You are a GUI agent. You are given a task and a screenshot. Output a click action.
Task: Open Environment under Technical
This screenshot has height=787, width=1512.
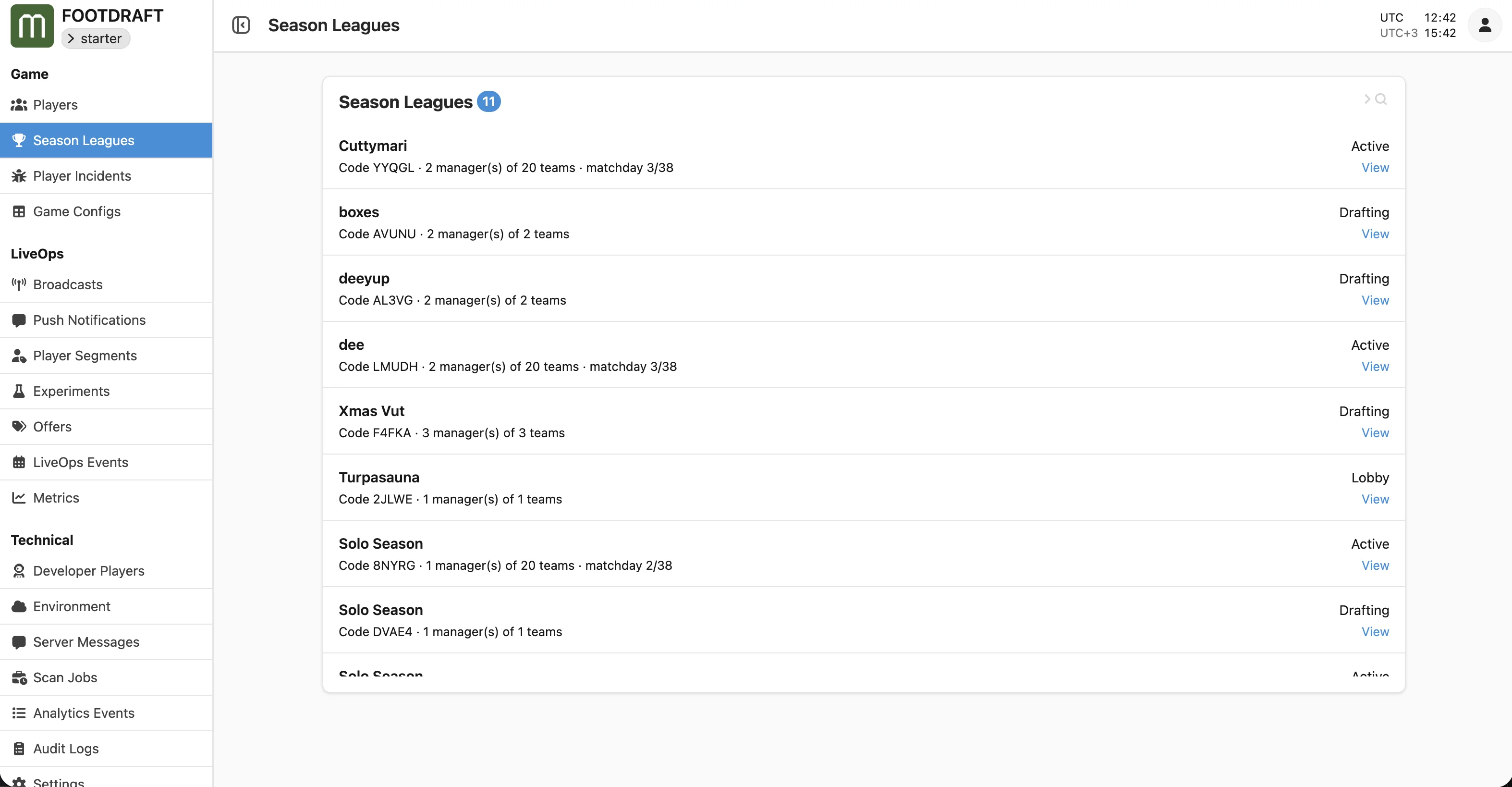(x=106, y=606)
